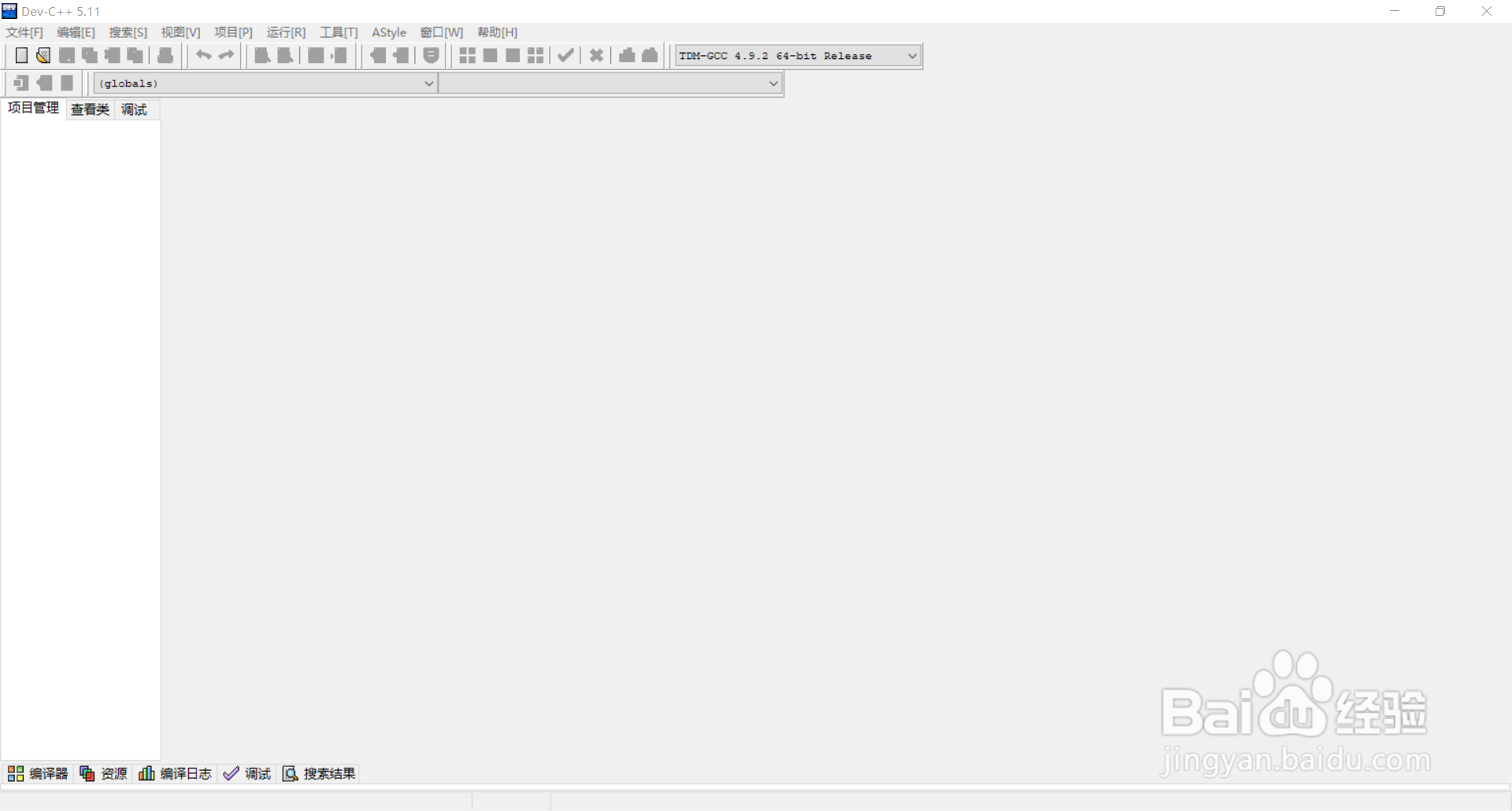The height and width of the screenshot is (811, 1512).
Task: Click the Save All toolbar icon
Action: (x=90, y=55)
